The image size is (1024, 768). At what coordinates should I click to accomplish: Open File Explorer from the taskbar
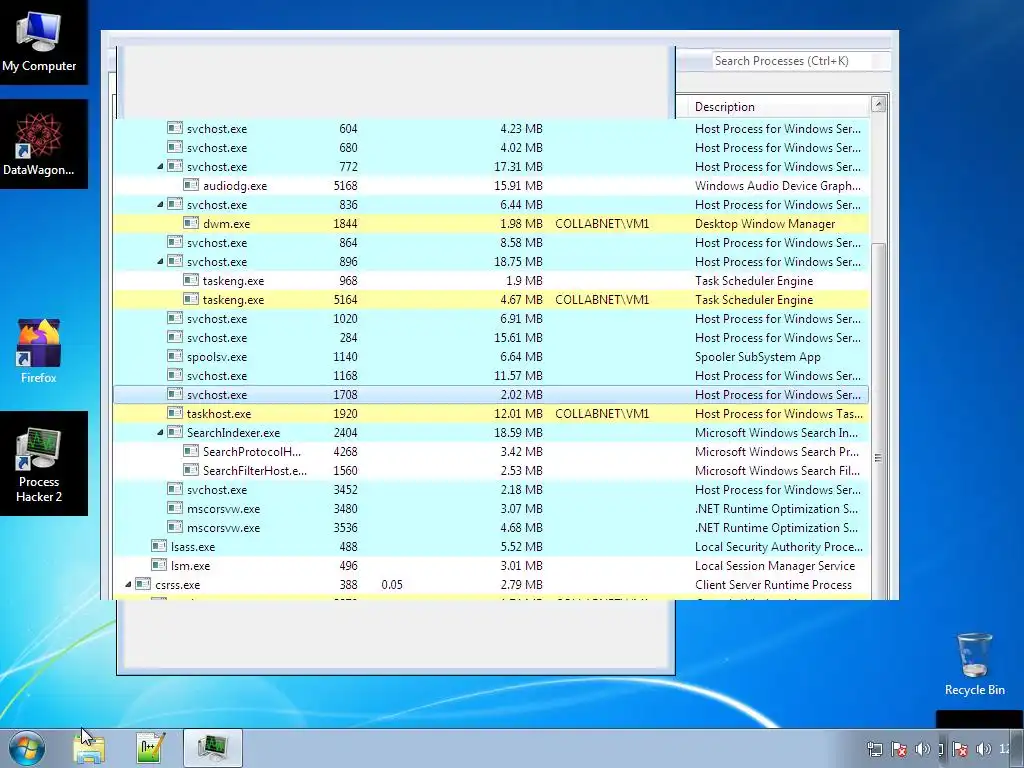(89, 748)
